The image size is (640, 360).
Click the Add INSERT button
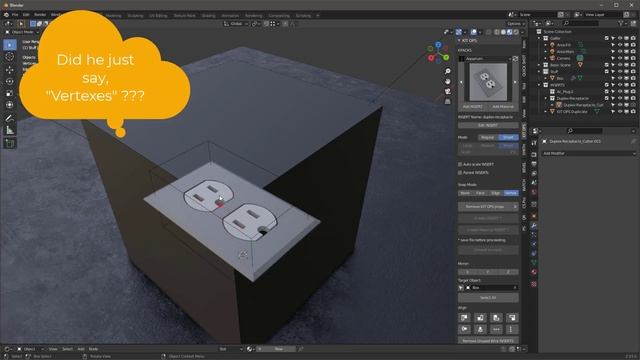click(473, 107)
